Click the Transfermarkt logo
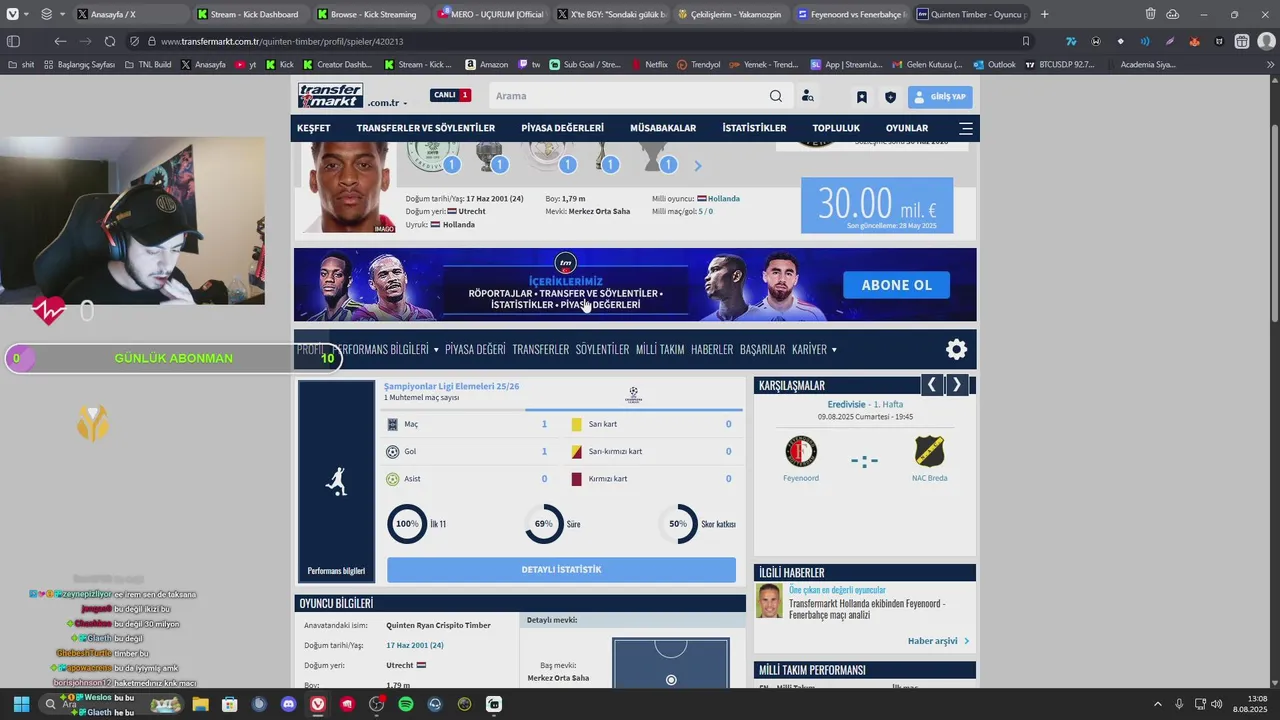1280x720 pixels. pyautogui.click(x=331, y=96)
